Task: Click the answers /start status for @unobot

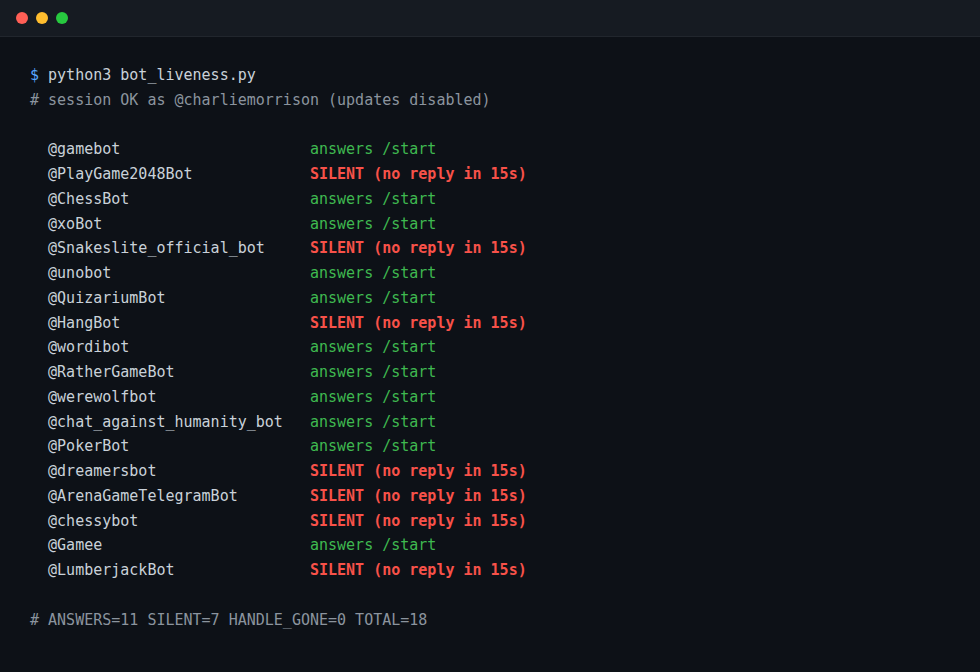Action: pyautogui.click(x=373, y=273)
